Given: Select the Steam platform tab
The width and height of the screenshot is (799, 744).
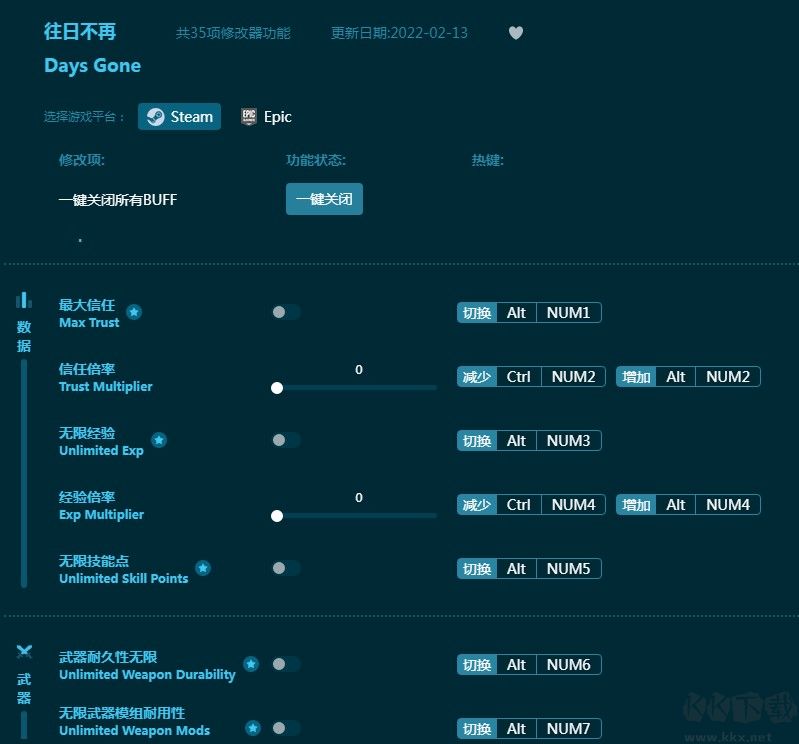Looking at the screenshot, I should pyautogui.click(x=179, y=117).
